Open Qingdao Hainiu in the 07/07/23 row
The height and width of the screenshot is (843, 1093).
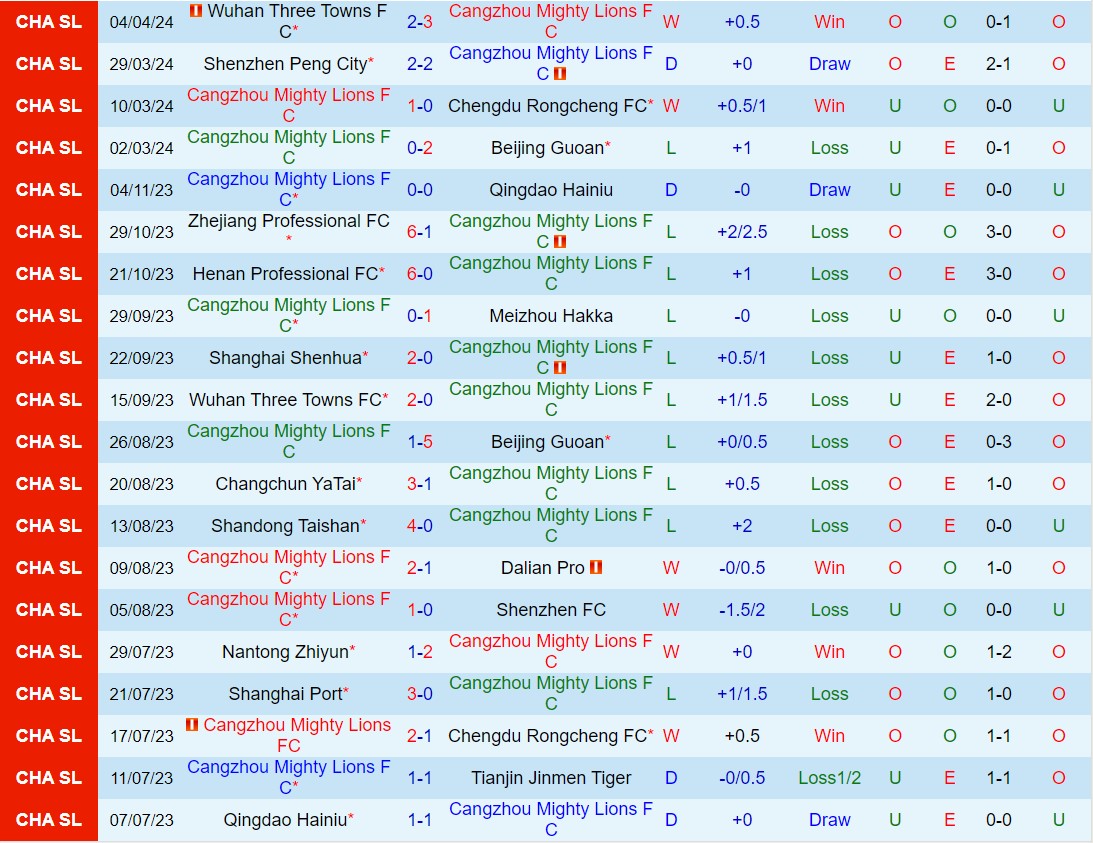tap(285, 820)
